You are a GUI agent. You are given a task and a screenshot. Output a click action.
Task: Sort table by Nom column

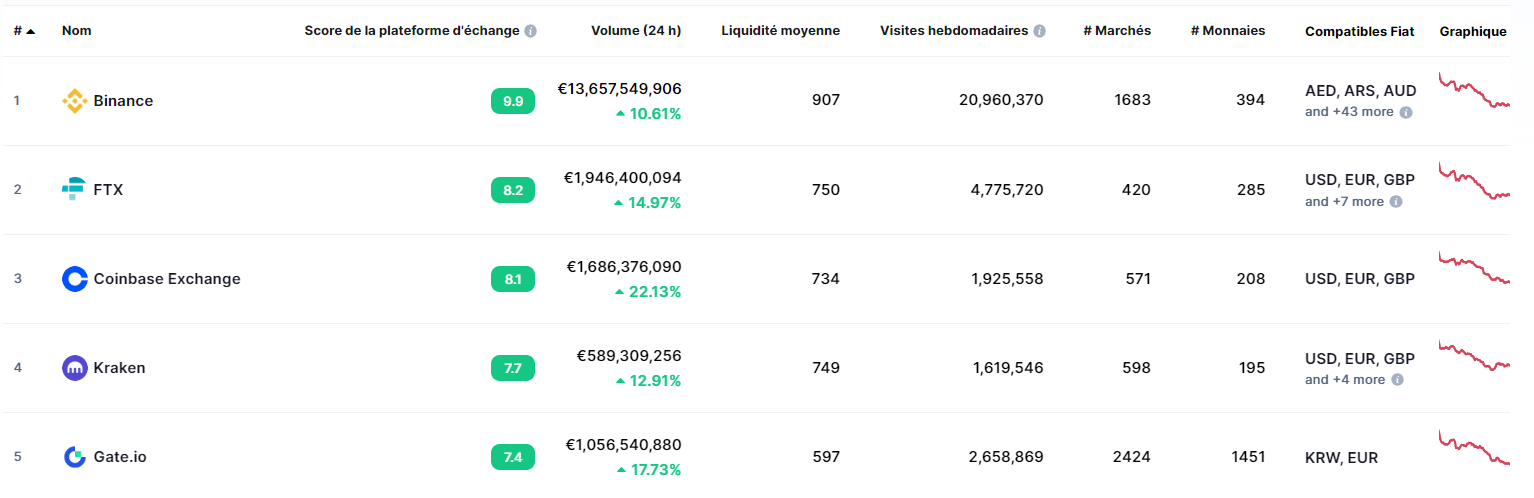coord(76,31)
